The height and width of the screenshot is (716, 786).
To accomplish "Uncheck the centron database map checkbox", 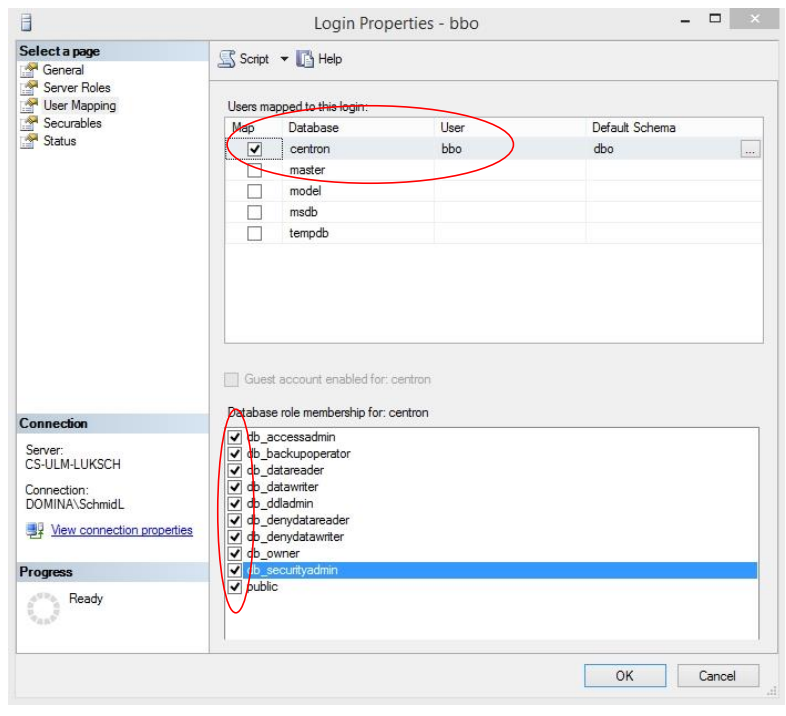I will coord(254,149).
